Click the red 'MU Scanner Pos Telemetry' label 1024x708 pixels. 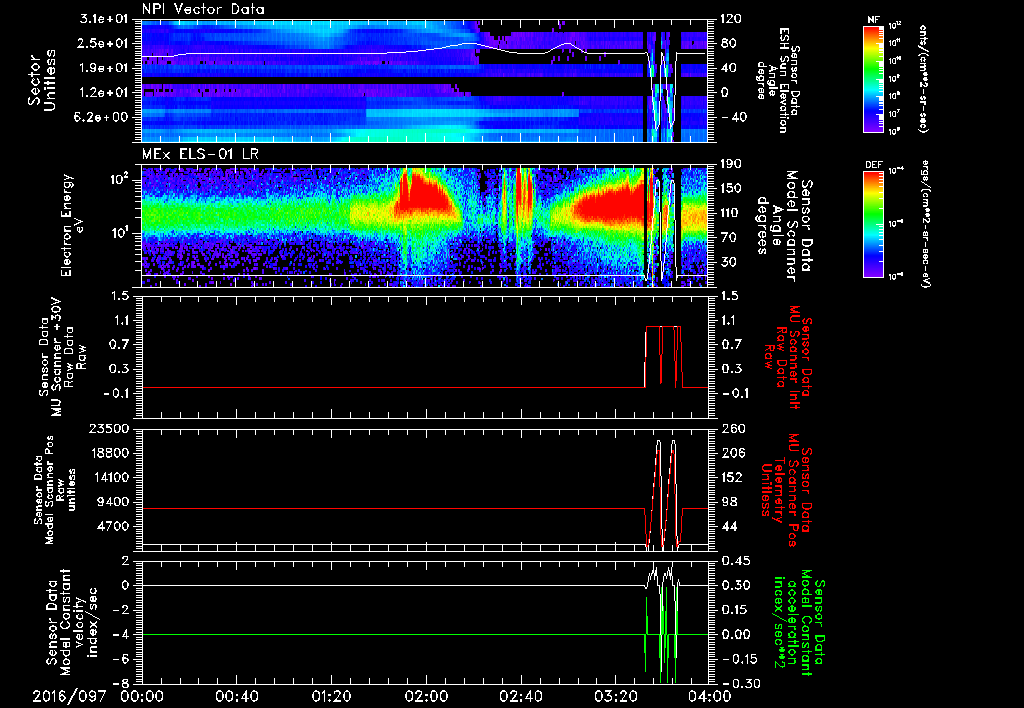coord(784,490)
